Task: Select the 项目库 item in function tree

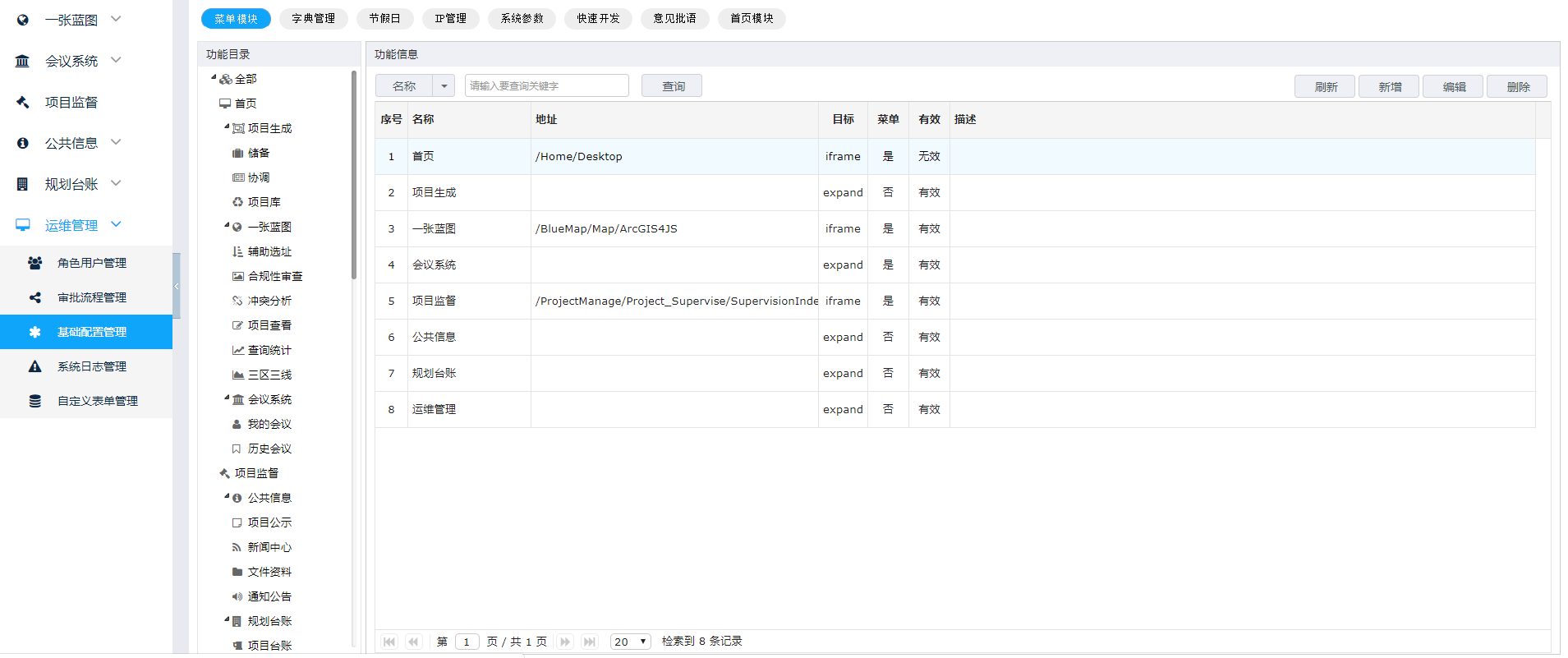Action: (264, 202)
